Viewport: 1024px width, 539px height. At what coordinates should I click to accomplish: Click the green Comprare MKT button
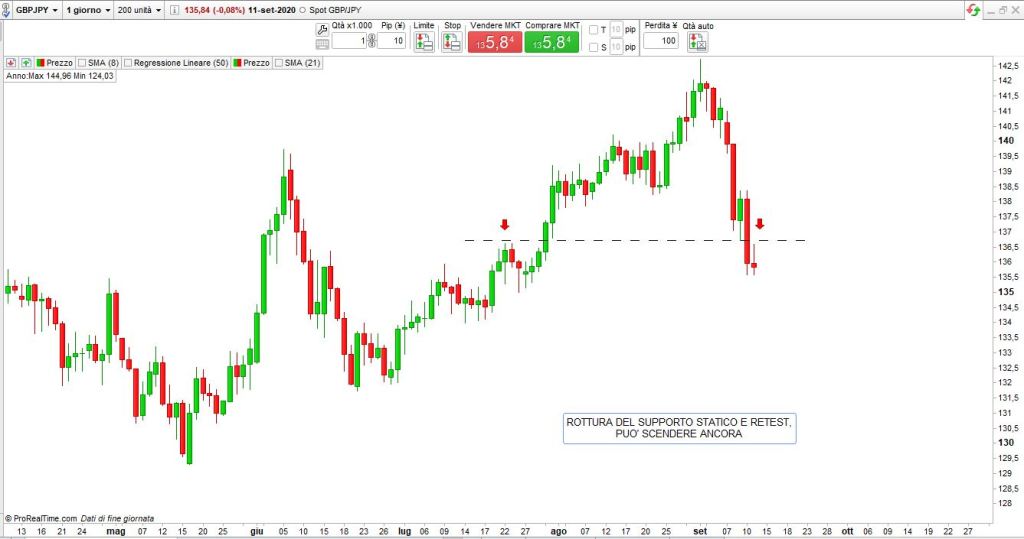[552, 42]
